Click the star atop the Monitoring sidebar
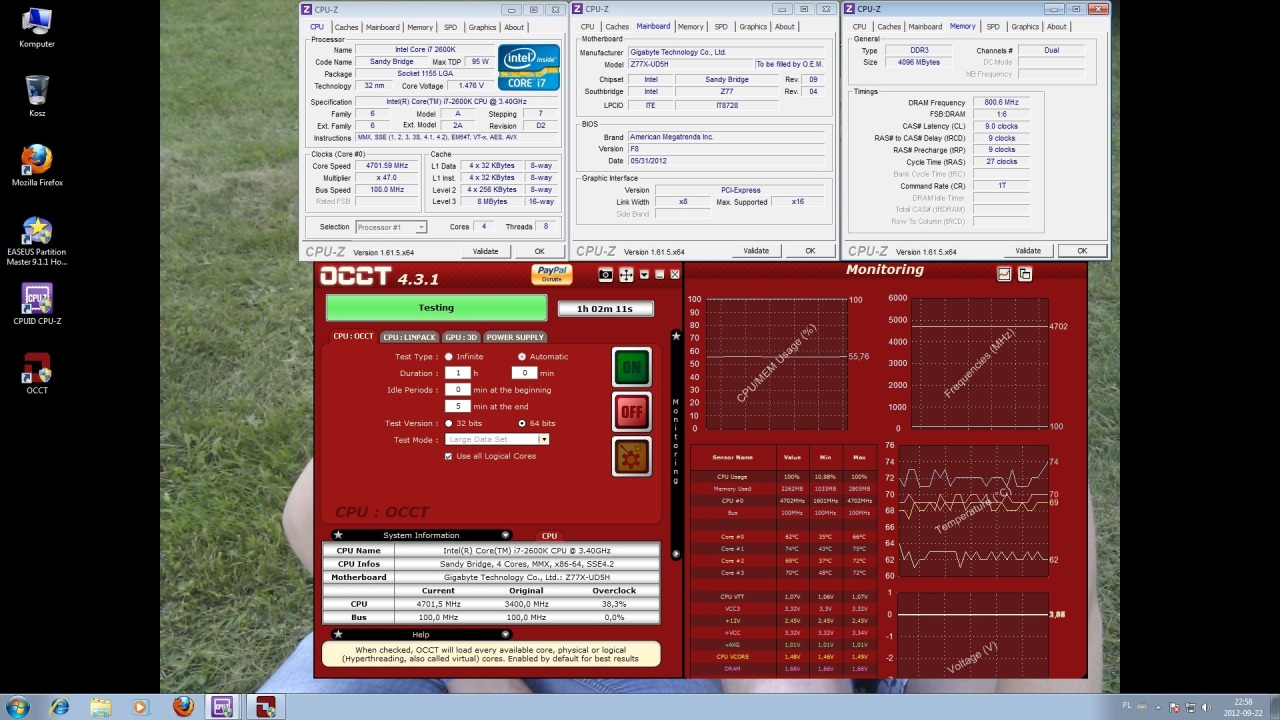This screenshot has height=720, width=1280. pos(676,337)
